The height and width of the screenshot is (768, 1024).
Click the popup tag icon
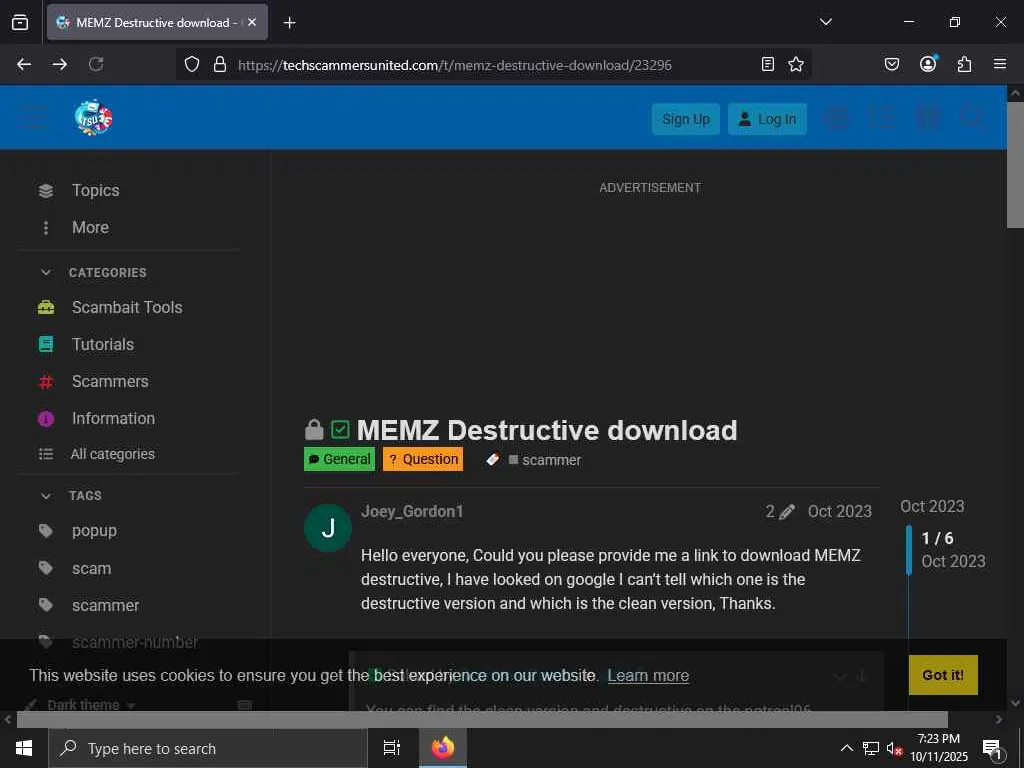[46, 531]
